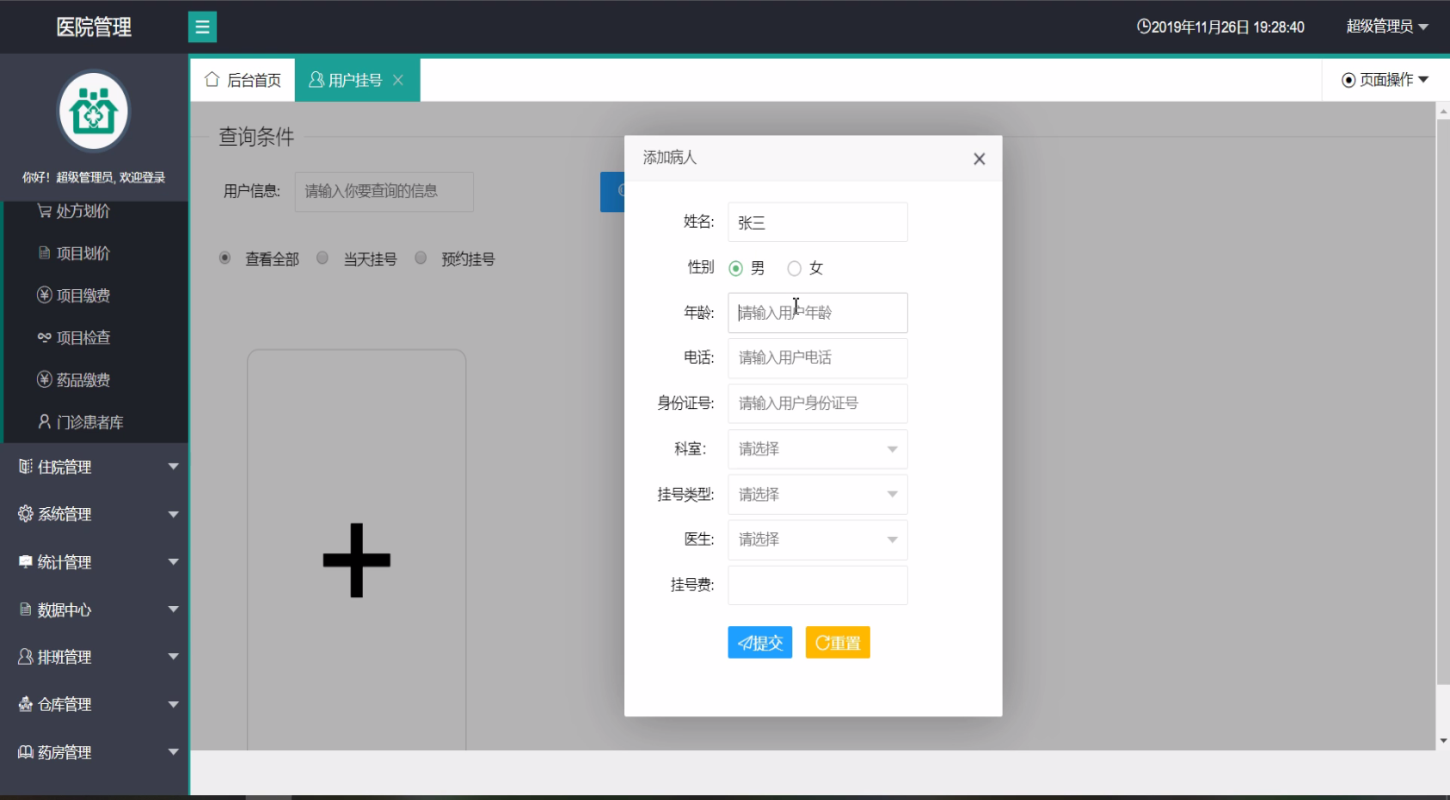Select the 女 gender radio button
Image resolution: width=1450 pixels, height=800 pixels.
(x=794, y=268)
